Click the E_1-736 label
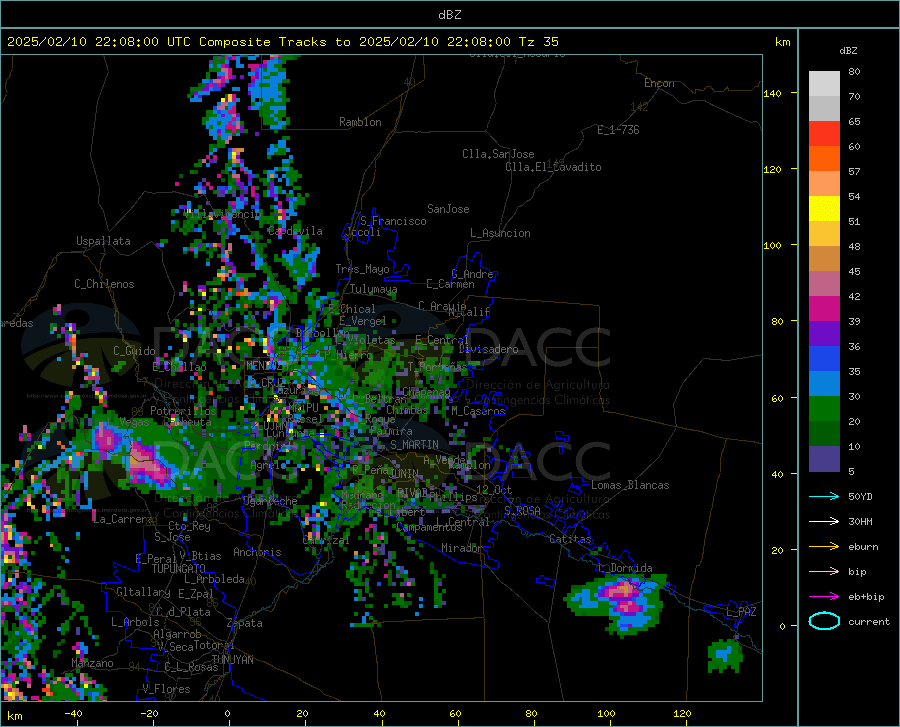 tap(618, 130)
